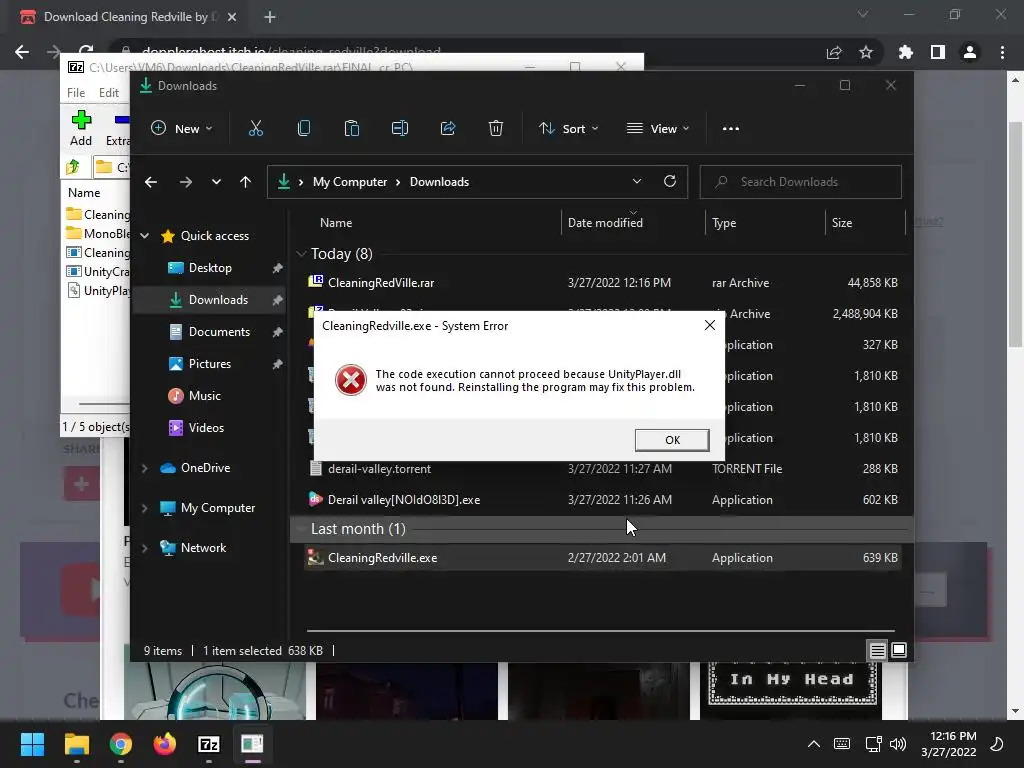Click Name column header in 7-Zip
The height and width of the screenshot is (768, 1024).
[x=84, y=193]
